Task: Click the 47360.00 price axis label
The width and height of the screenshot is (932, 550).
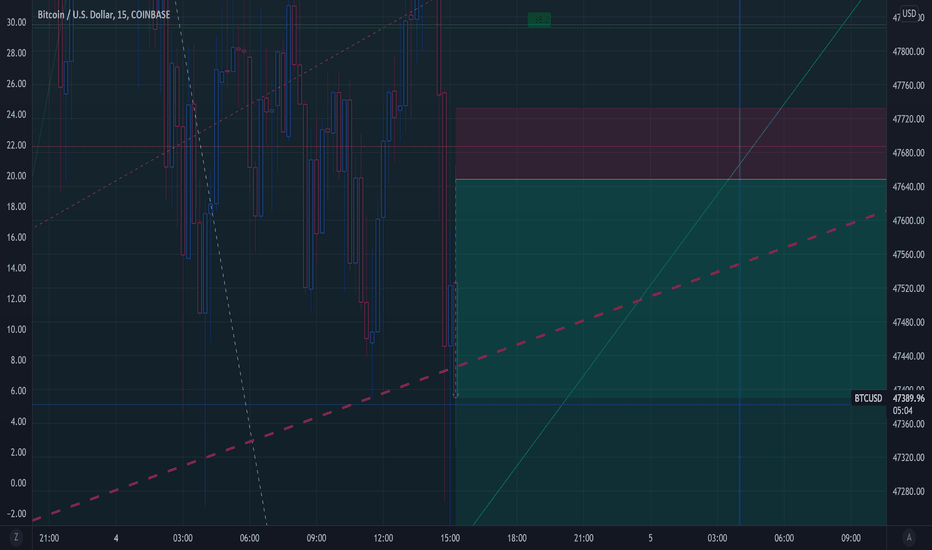Action: 908,424
